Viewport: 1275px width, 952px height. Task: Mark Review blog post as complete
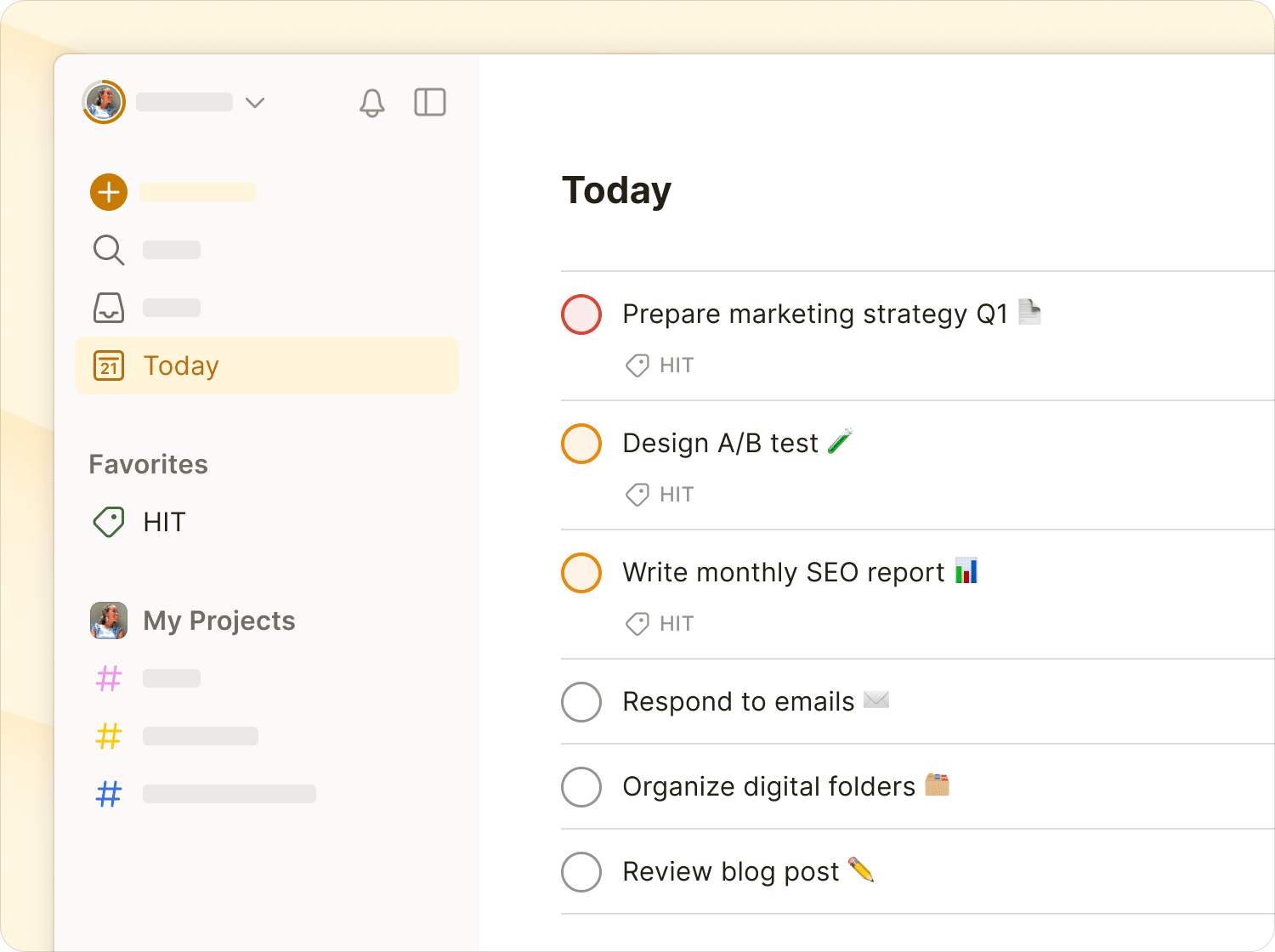581,872
